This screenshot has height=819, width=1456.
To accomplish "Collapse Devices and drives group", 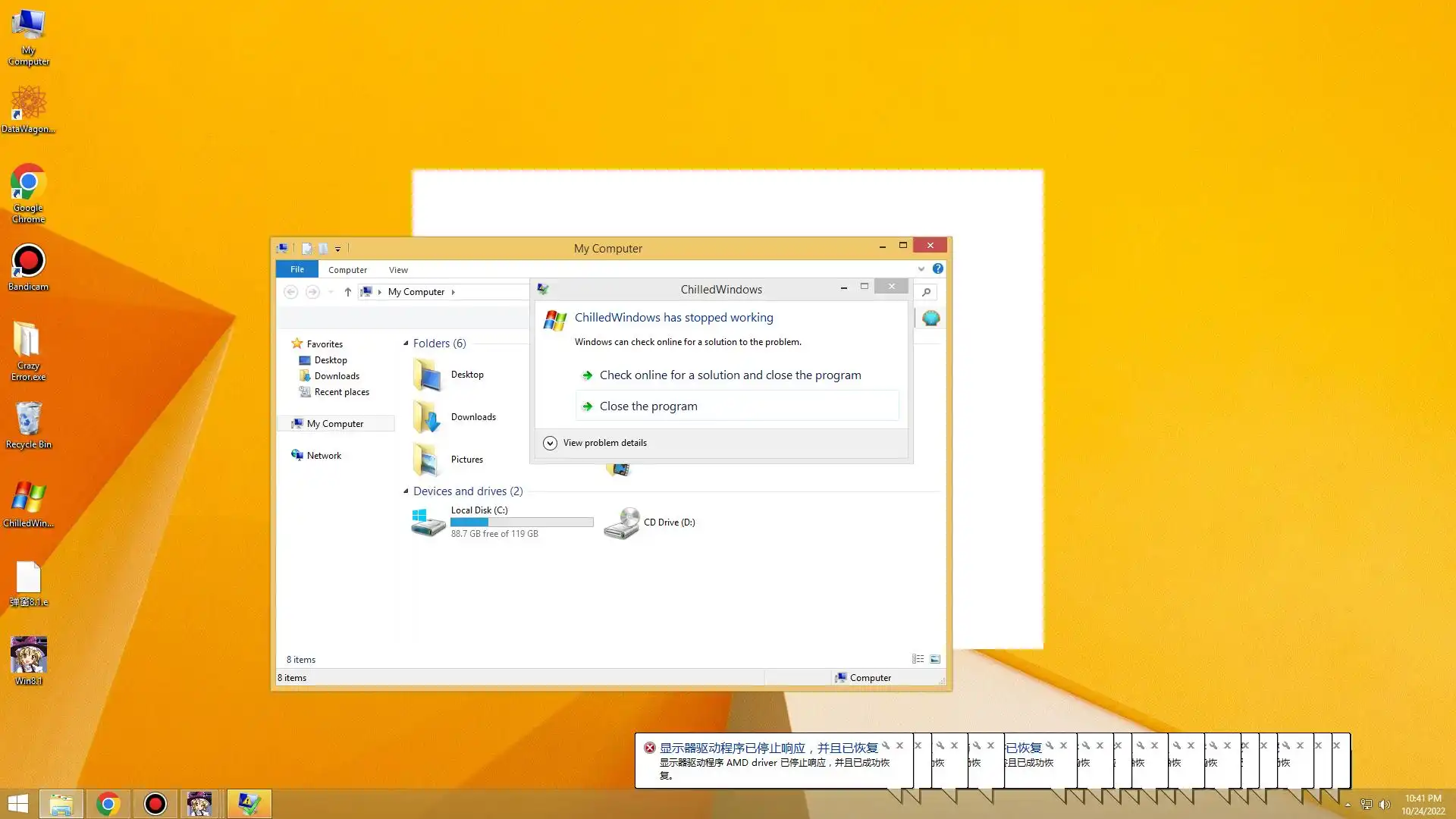I will (406, 491).
